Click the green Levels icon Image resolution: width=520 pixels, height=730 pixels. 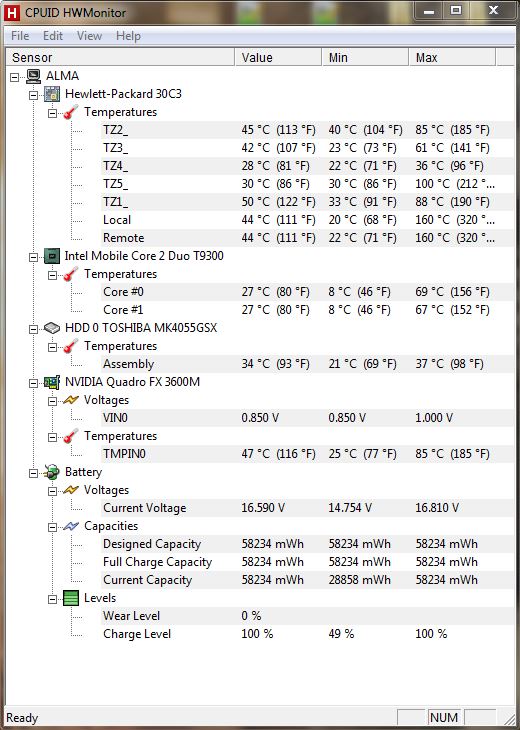click(71, 598)
